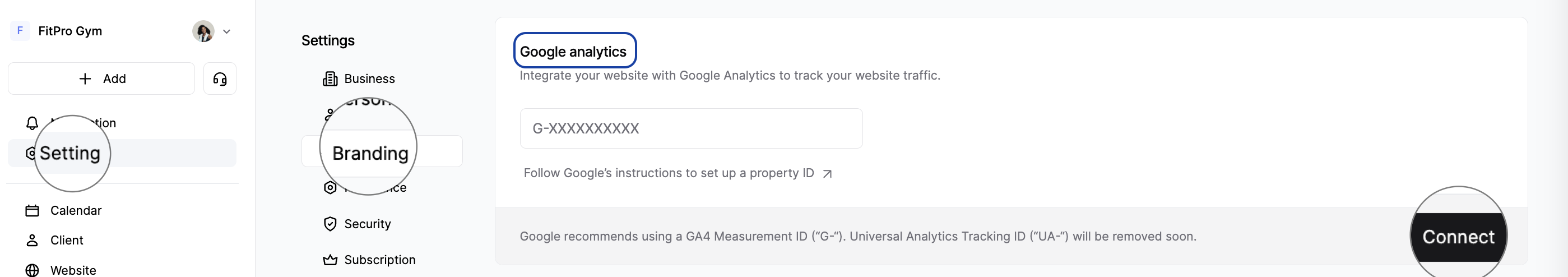Viewport: 1568px width, 277px height.
Task: Open the FitPro Gym workspace switcher
Action: click(69, 31)
